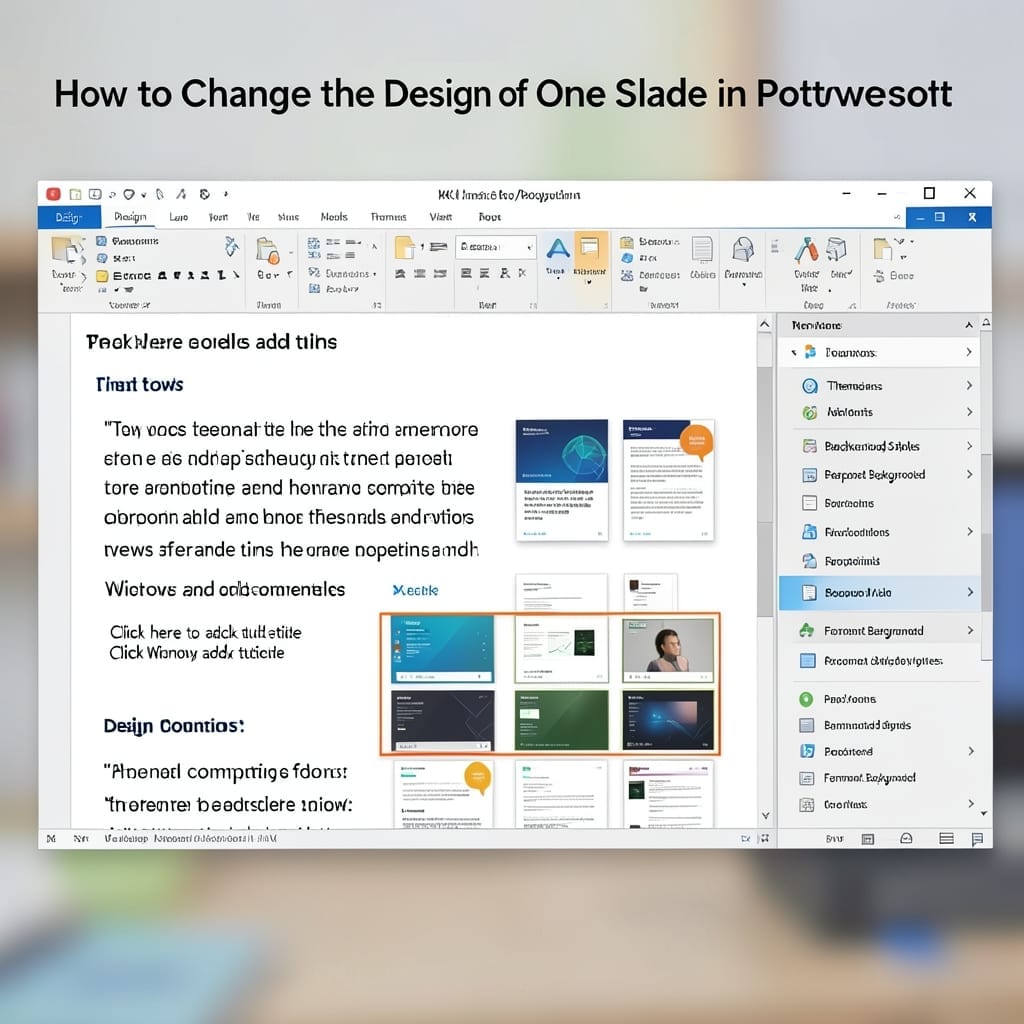The image size is (1024, 1024).
Task: Click the Foroomt Bergrenatd green icon
Action: [807, 630]
